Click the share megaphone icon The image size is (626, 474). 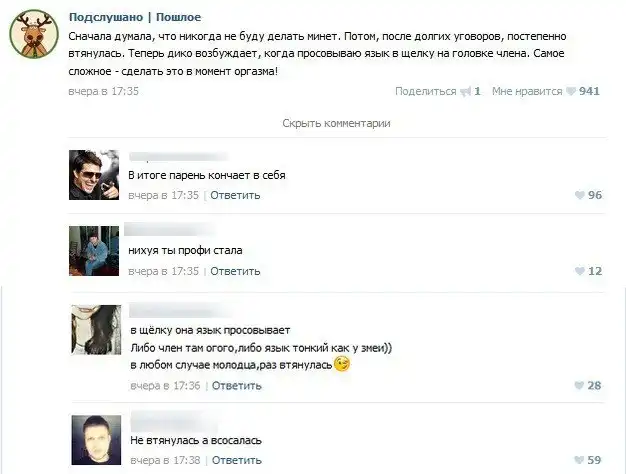[466, 92]
